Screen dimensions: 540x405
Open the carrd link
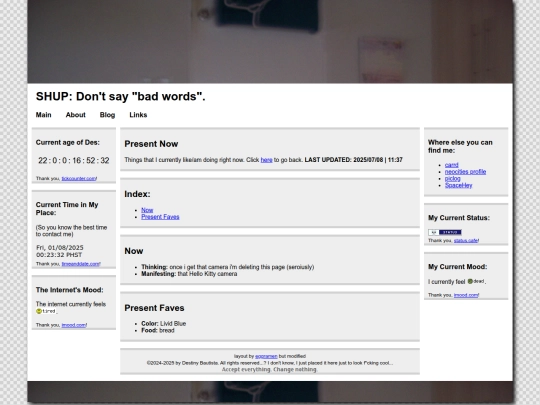pos(451,165)
